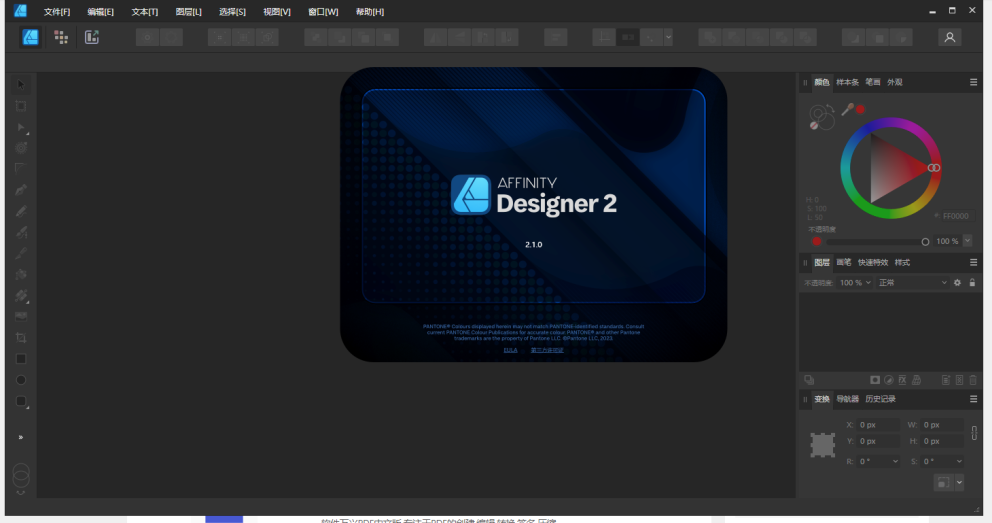Add a pixel layer icon

pyautogui.click(x=959, y=380)
